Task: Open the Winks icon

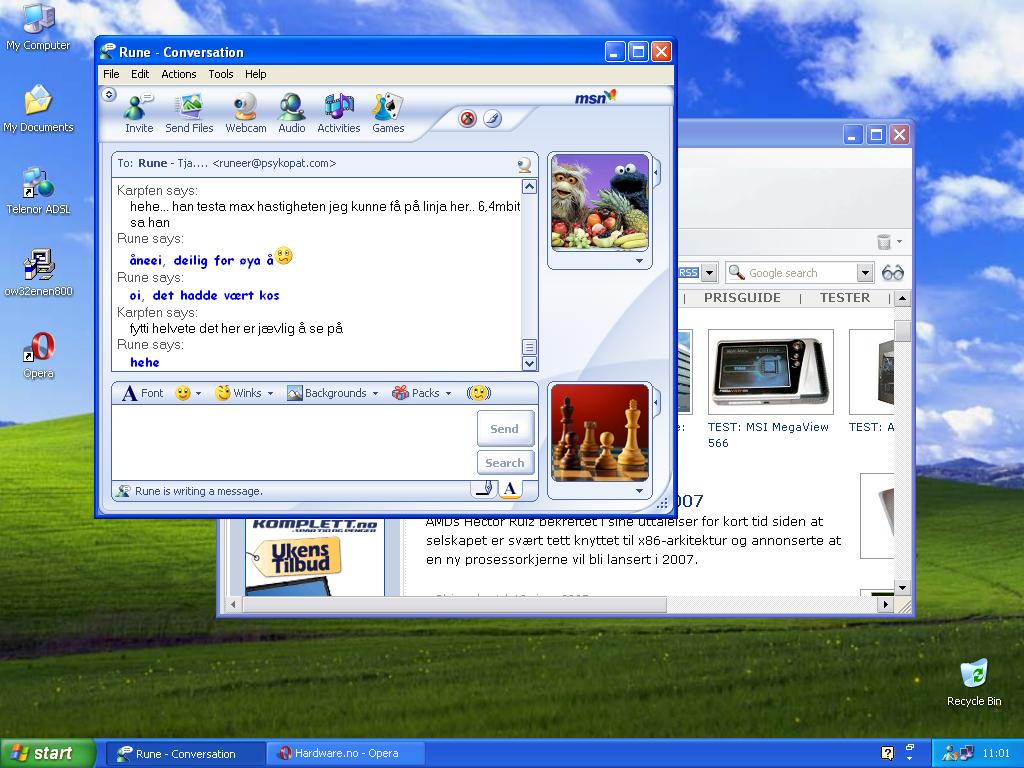Action: [x=223, y=393]
